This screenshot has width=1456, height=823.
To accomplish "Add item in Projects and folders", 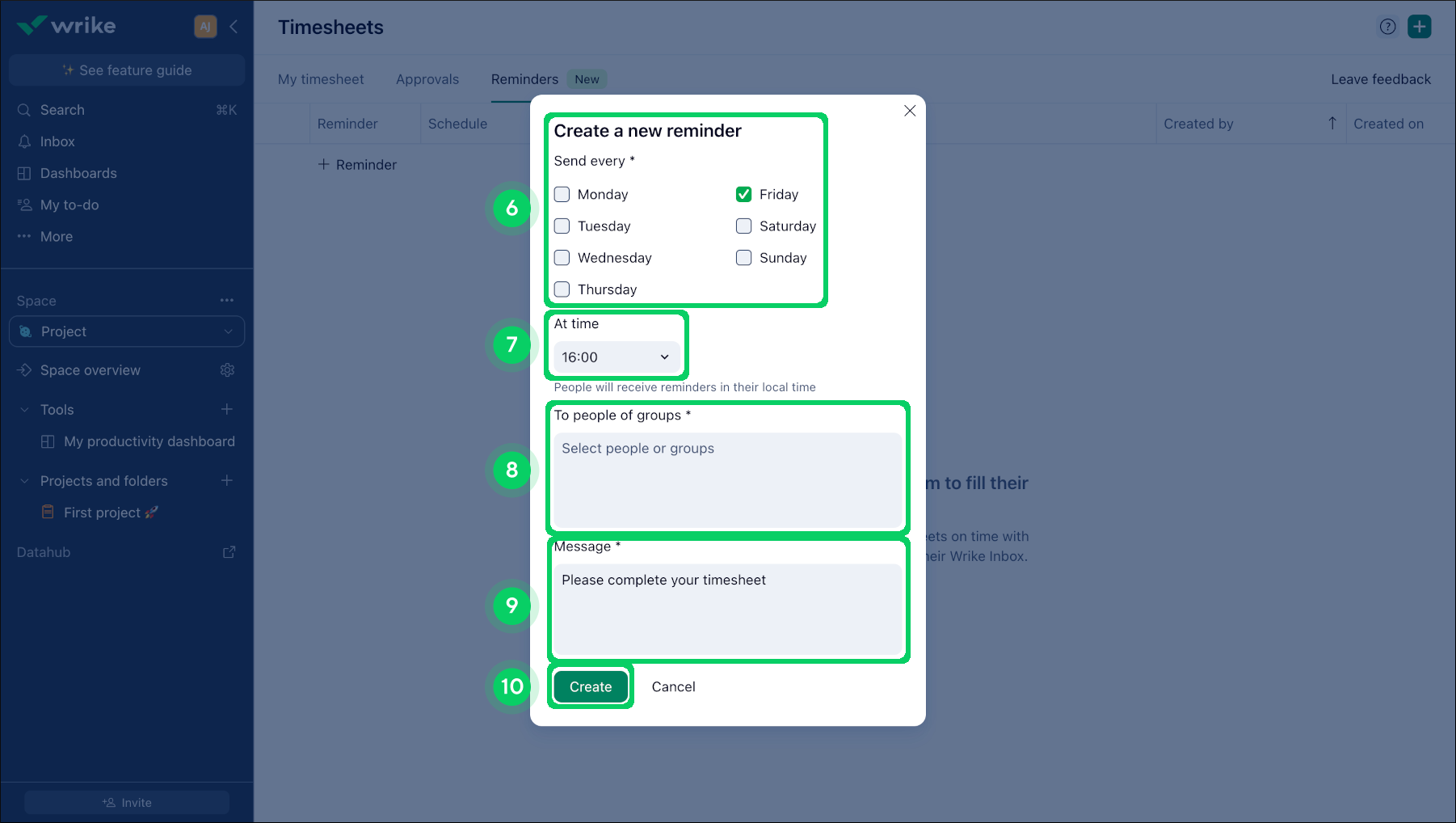I will [x=227, y=481].
